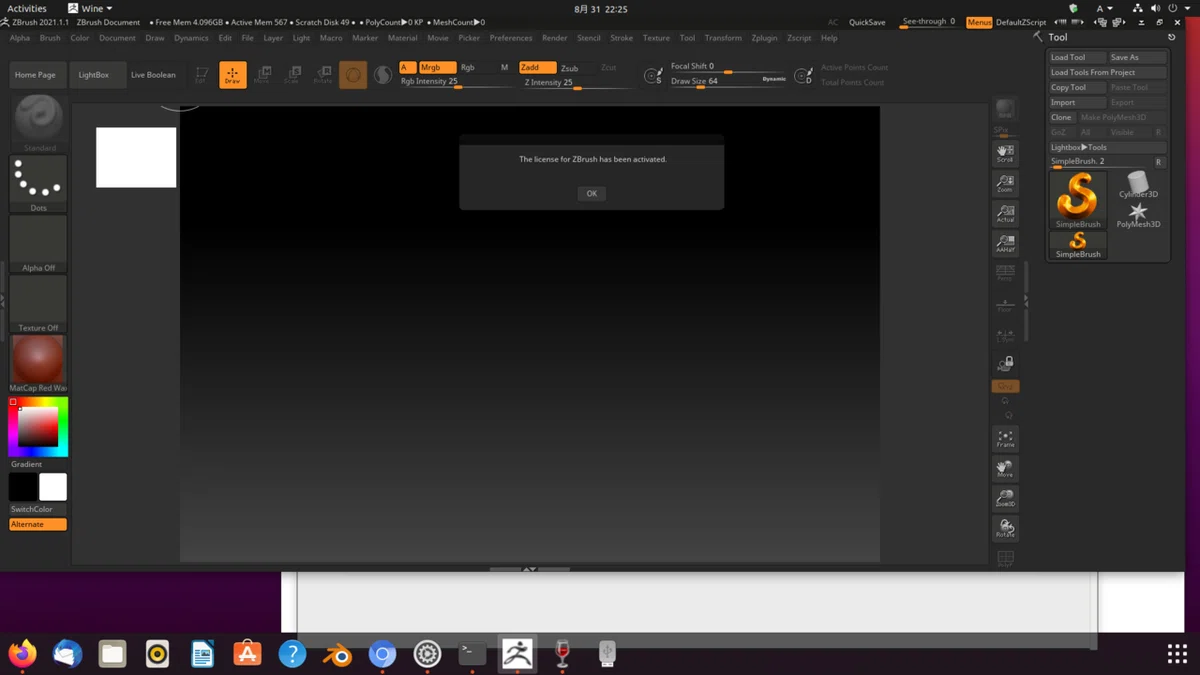Open the MatCap Red Wax material picker
This screenshot has width=1200, height=675.
click(x=38, y=363)
